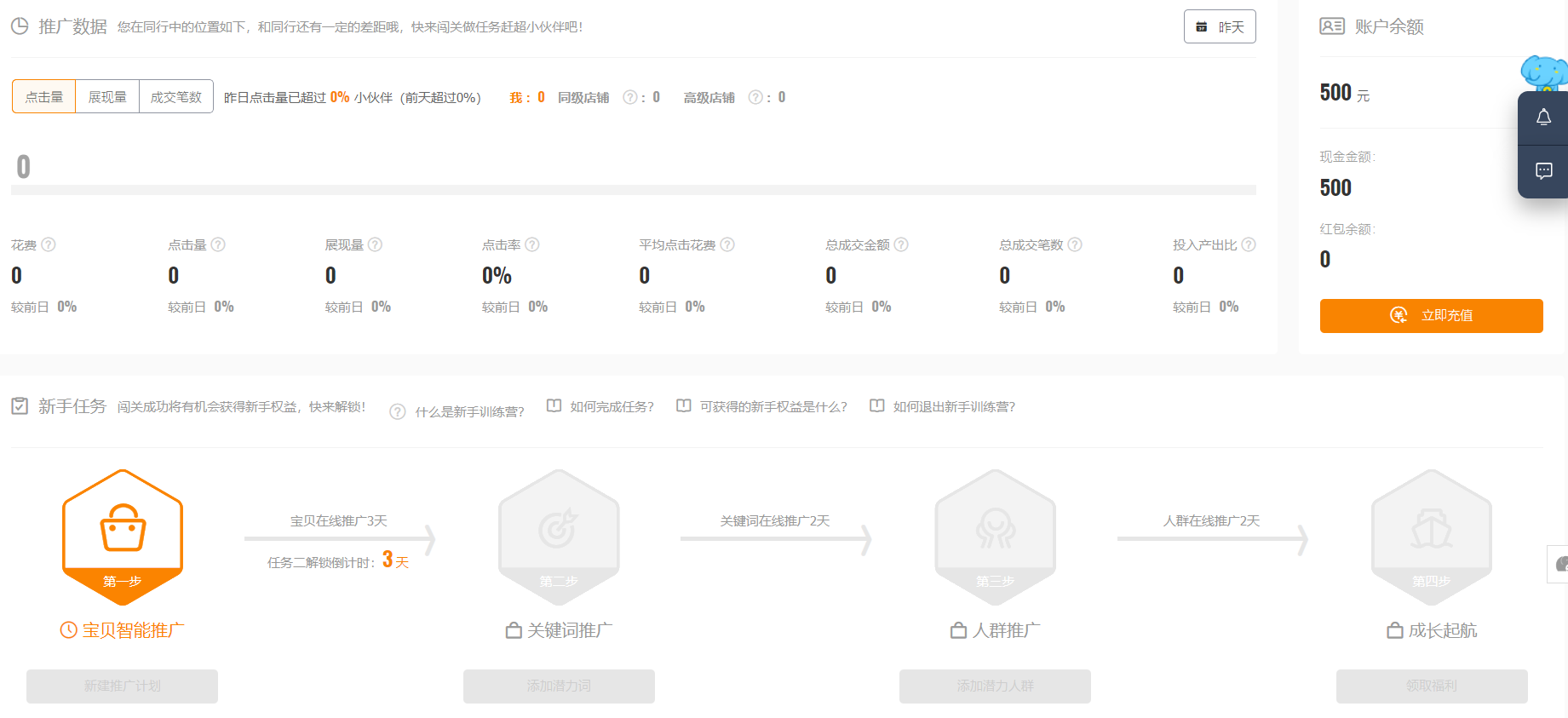Click the 推广数据 pie chart icon
Screen dimensions: 1568x718
pos(20,26)
